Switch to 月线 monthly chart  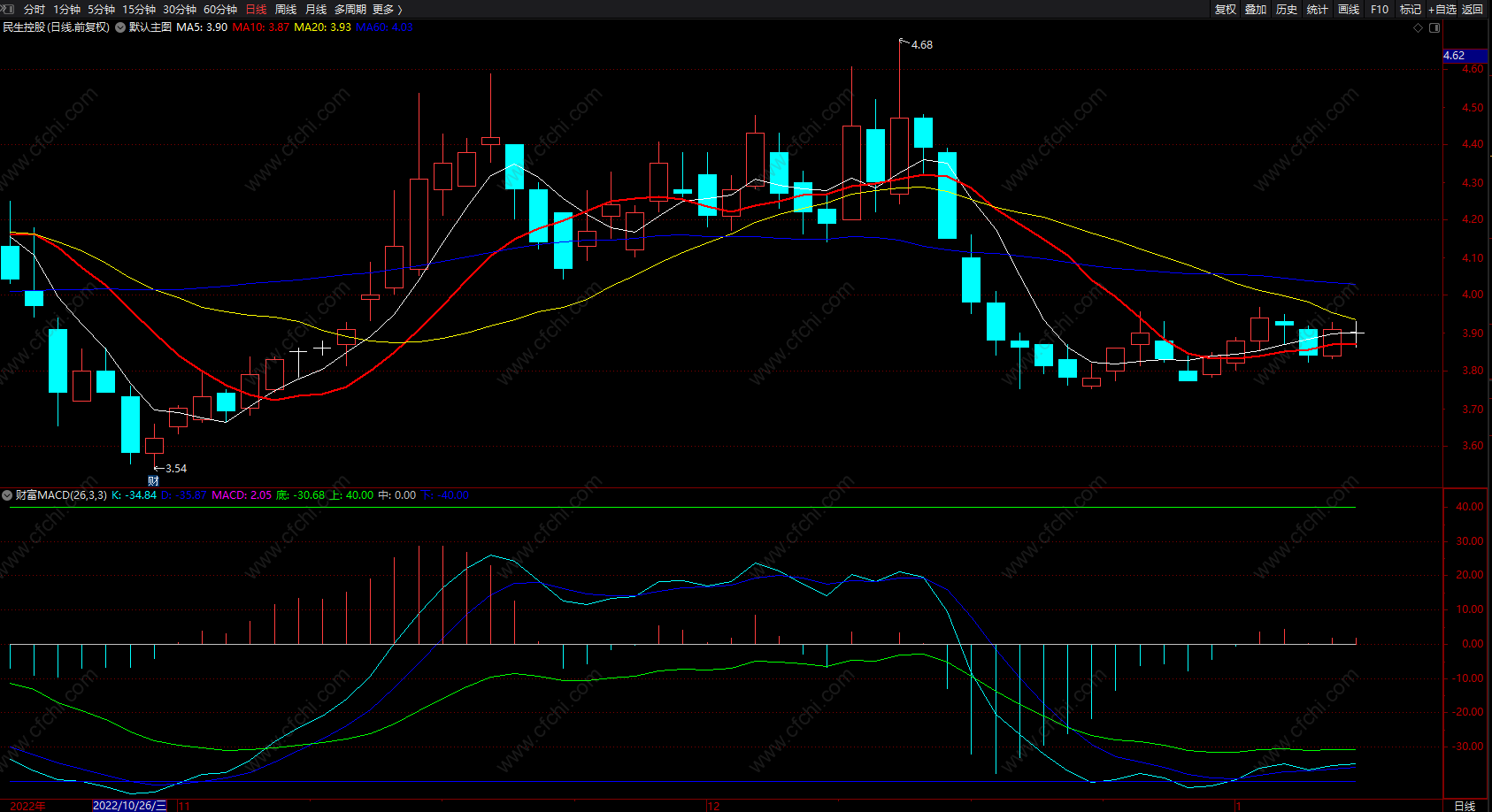316,10
